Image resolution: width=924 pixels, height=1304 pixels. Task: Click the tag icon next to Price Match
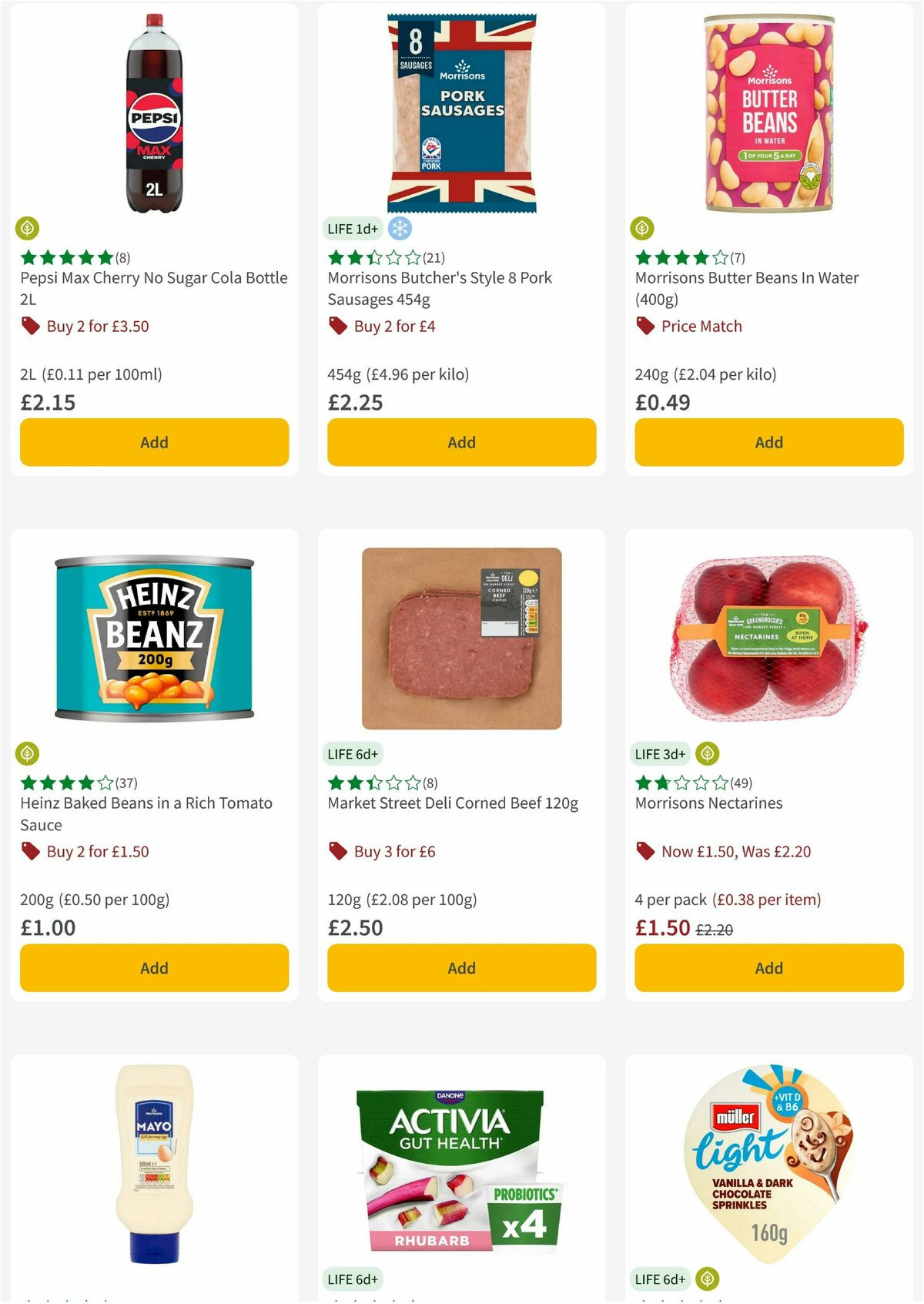pos(646,326)
